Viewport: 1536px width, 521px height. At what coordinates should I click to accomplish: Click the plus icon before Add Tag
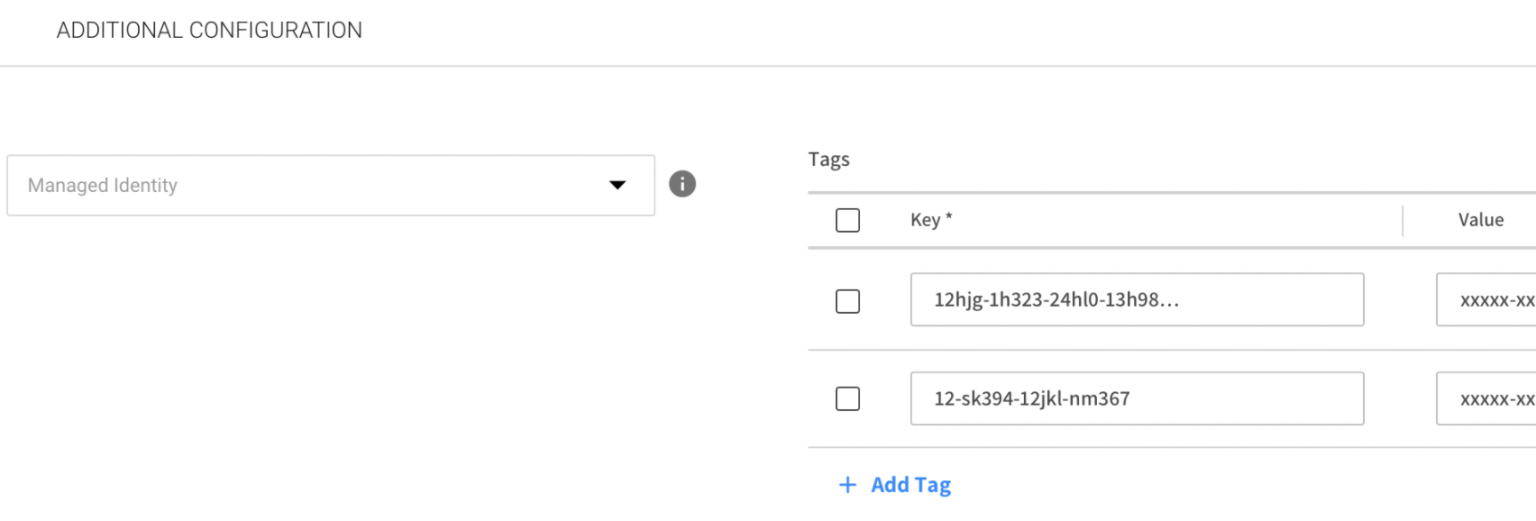(x=848, y=485)
